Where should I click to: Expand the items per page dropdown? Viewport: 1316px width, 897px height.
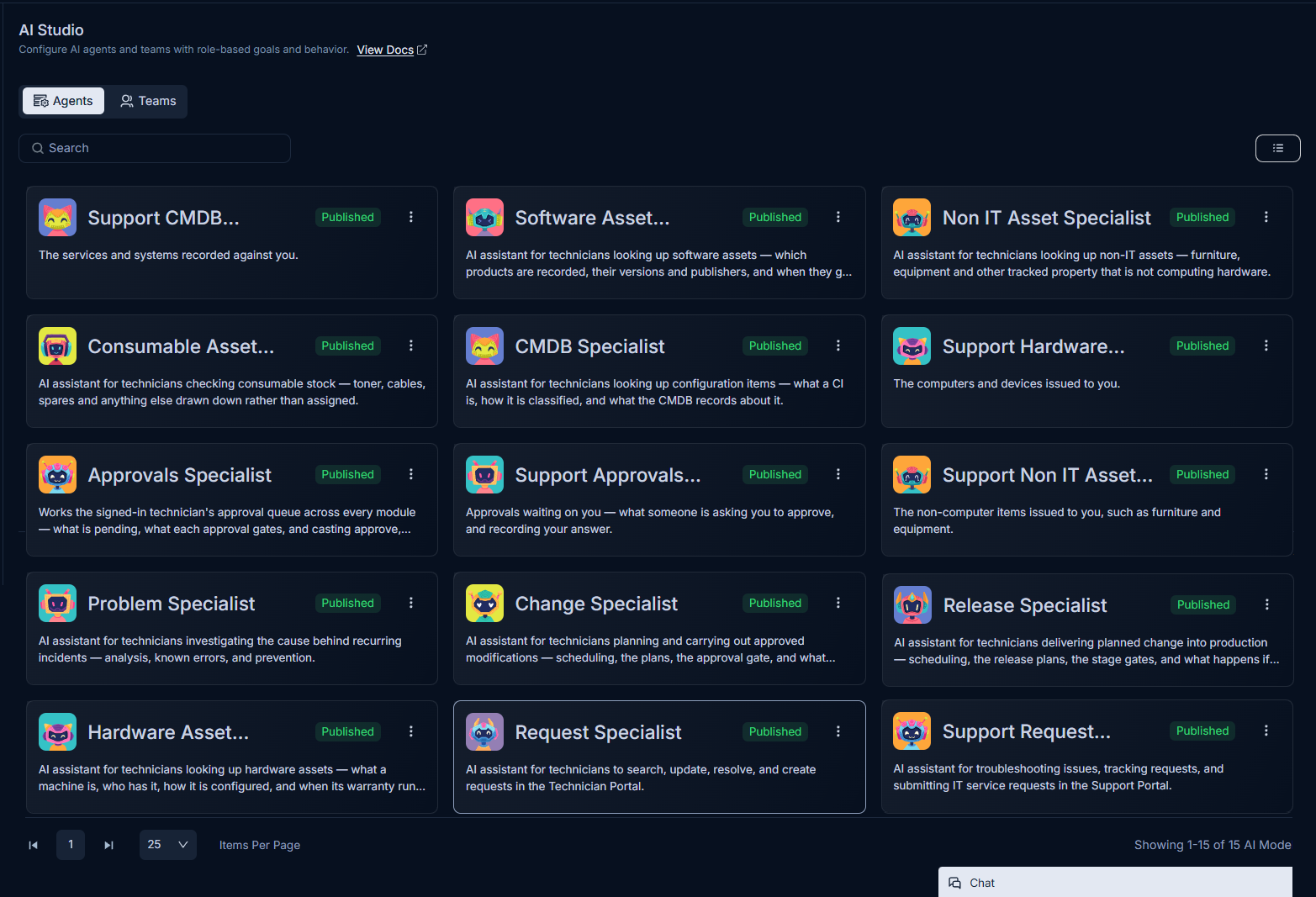tap(168, 845)
